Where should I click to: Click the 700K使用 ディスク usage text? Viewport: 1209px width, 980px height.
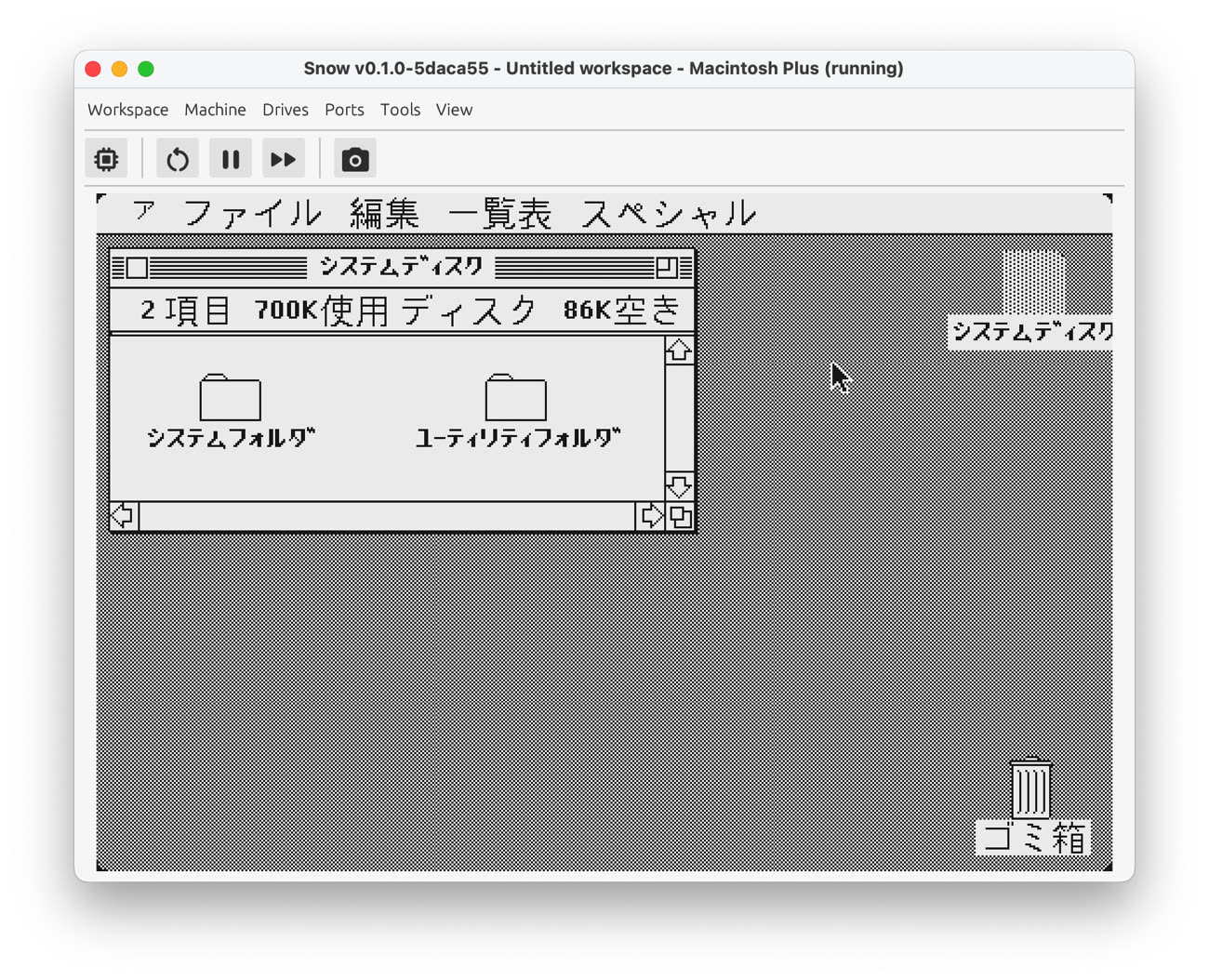[396, 311]
